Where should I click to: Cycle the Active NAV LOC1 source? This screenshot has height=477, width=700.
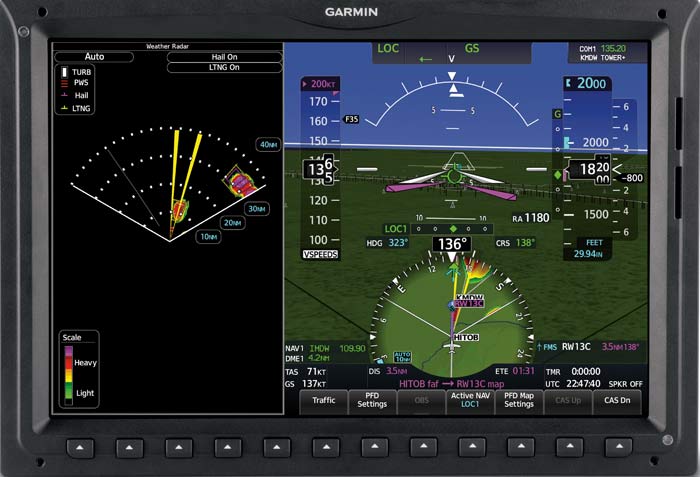(469, 400)
